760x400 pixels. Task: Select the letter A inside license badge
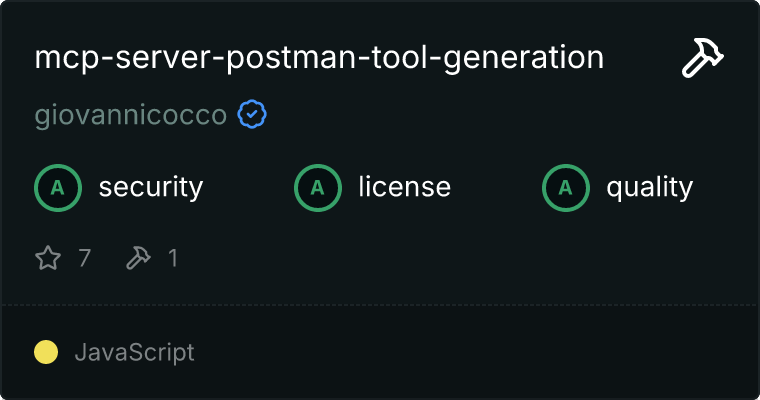(317, 188)
